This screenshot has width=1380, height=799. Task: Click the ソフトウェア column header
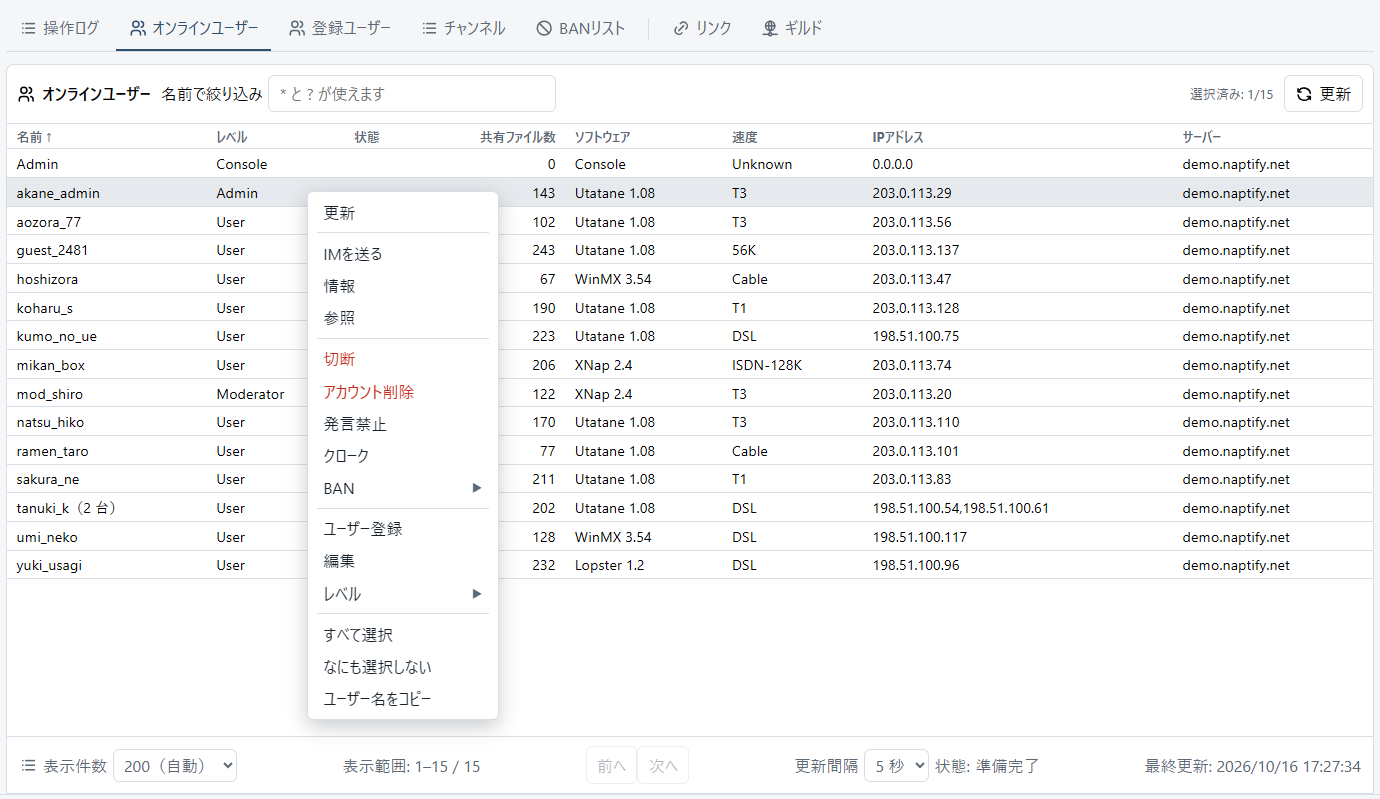pyautogui.click(x=602, y=137)
